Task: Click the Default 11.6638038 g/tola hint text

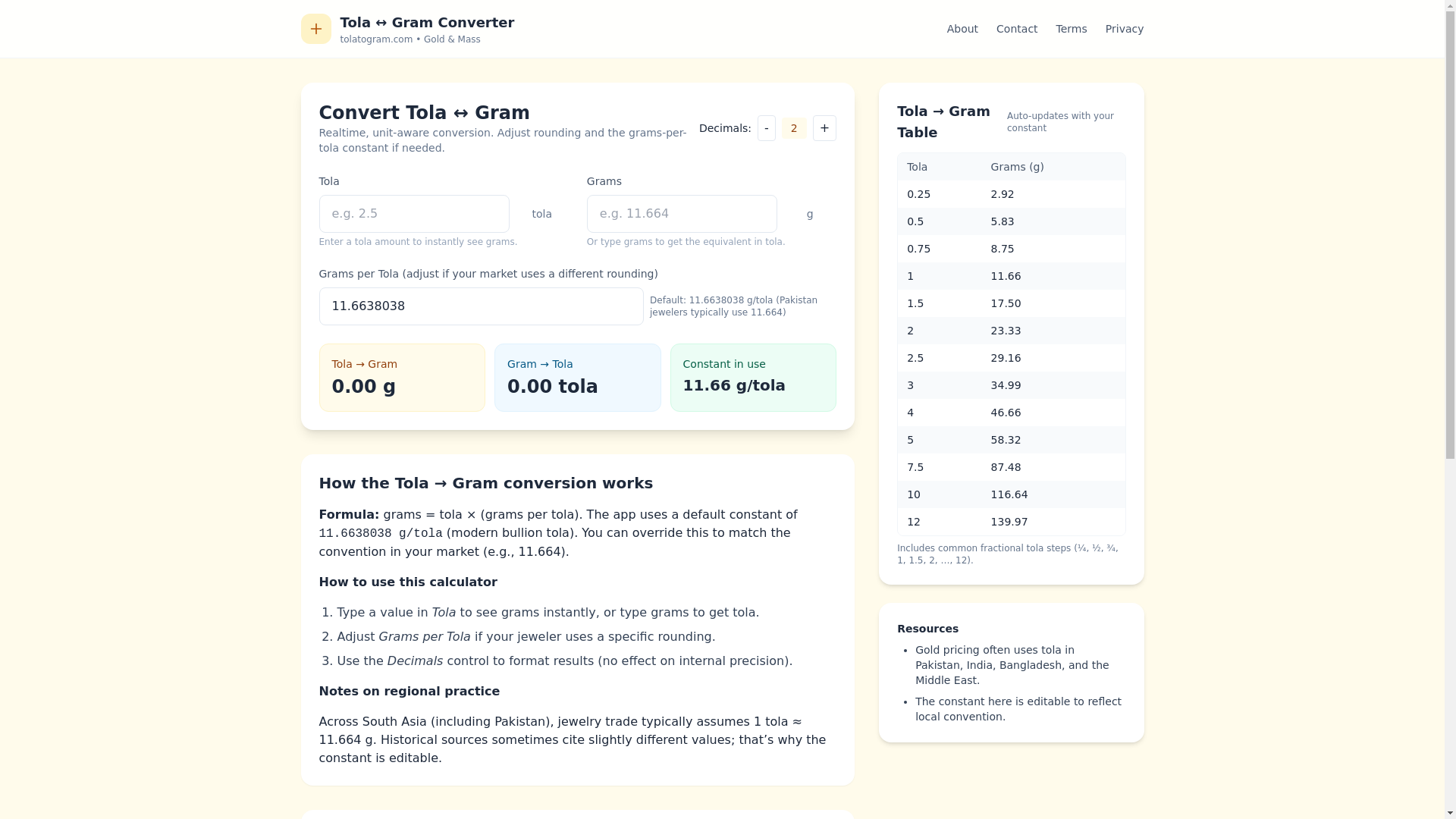Action: click(733, 306)
